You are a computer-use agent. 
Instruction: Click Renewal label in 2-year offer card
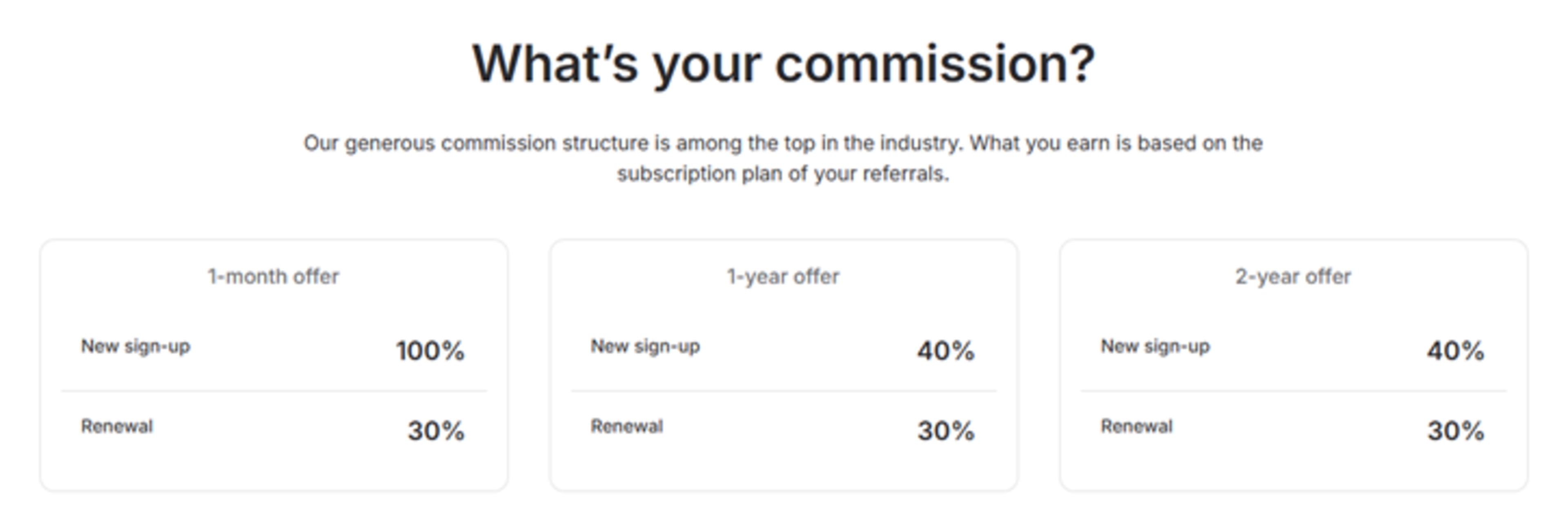pos(1136,426)
